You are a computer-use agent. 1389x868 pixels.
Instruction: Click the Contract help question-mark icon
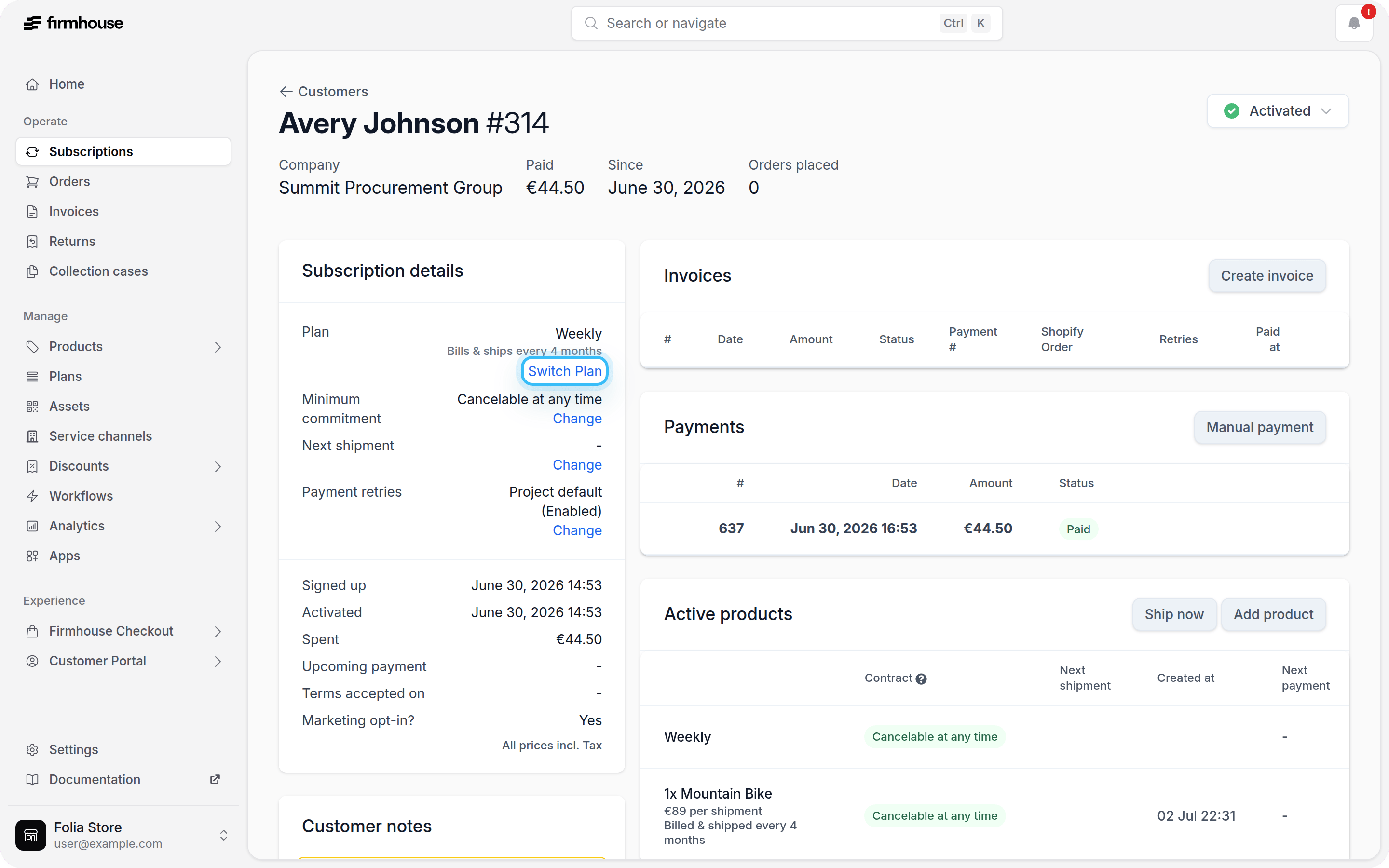pyautogui.click(x=921, y=678)
